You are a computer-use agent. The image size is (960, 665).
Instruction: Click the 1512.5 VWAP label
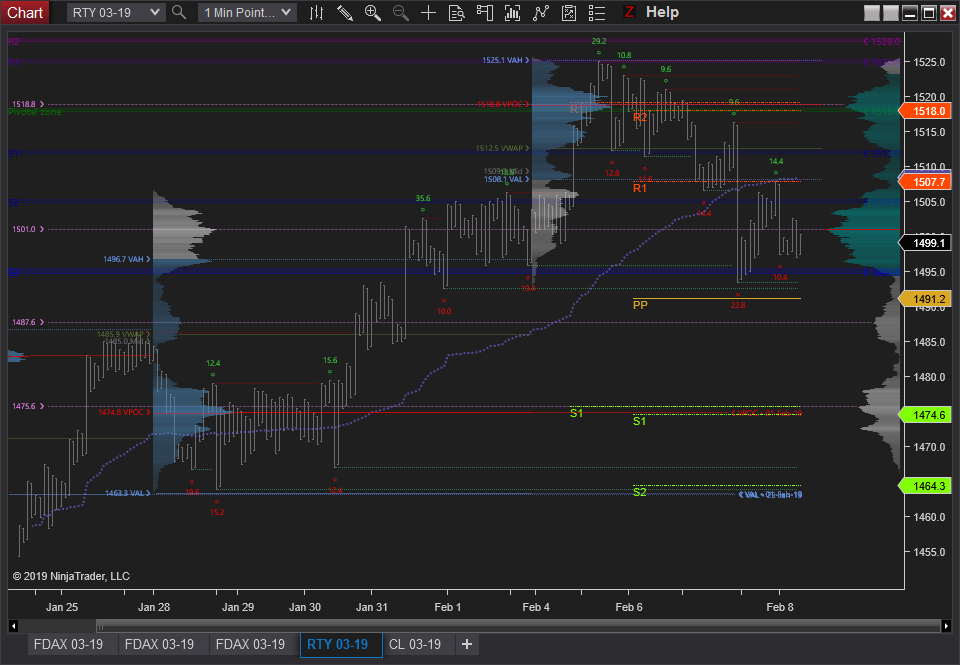pyautogui.click(x=503, y=148)
